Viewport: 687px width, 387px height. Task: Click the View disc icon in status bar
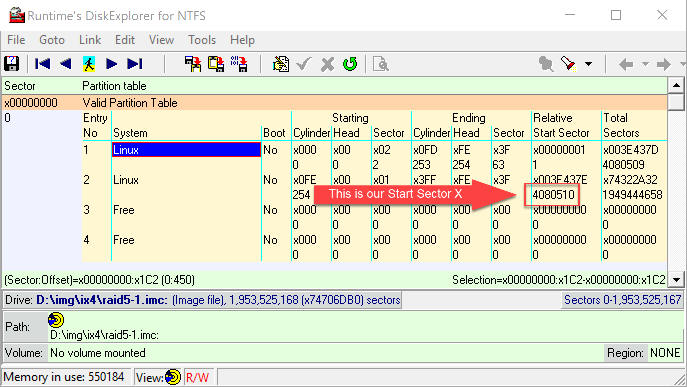tap(173, 377)
